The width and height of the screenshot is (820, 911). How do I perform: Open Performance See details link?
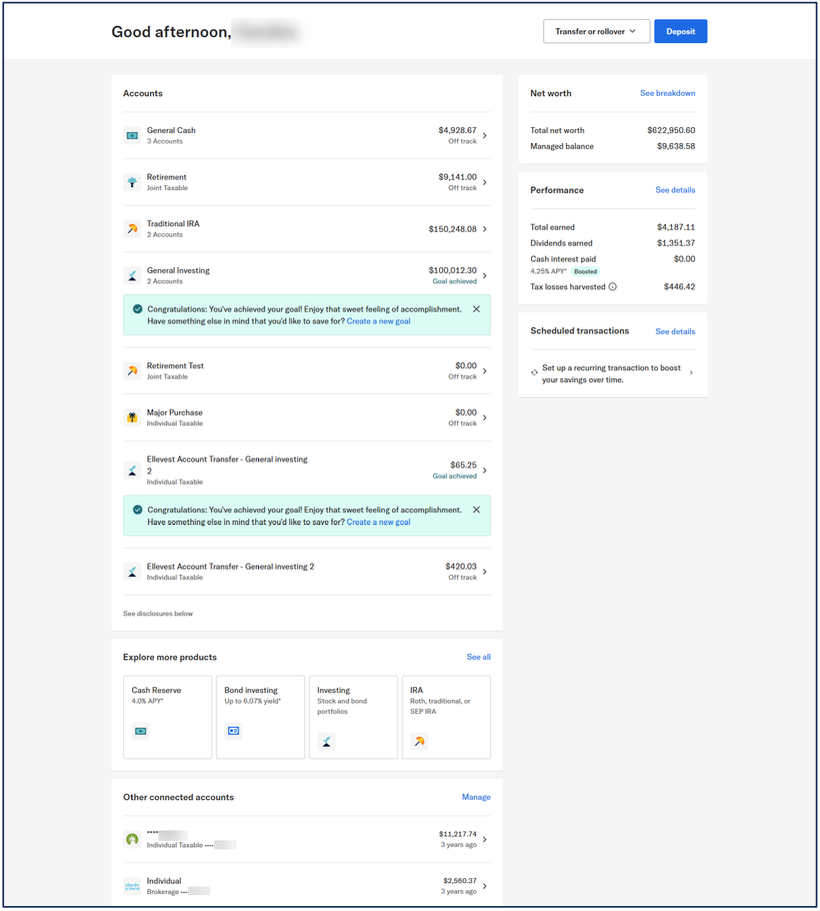coord(675,190)
